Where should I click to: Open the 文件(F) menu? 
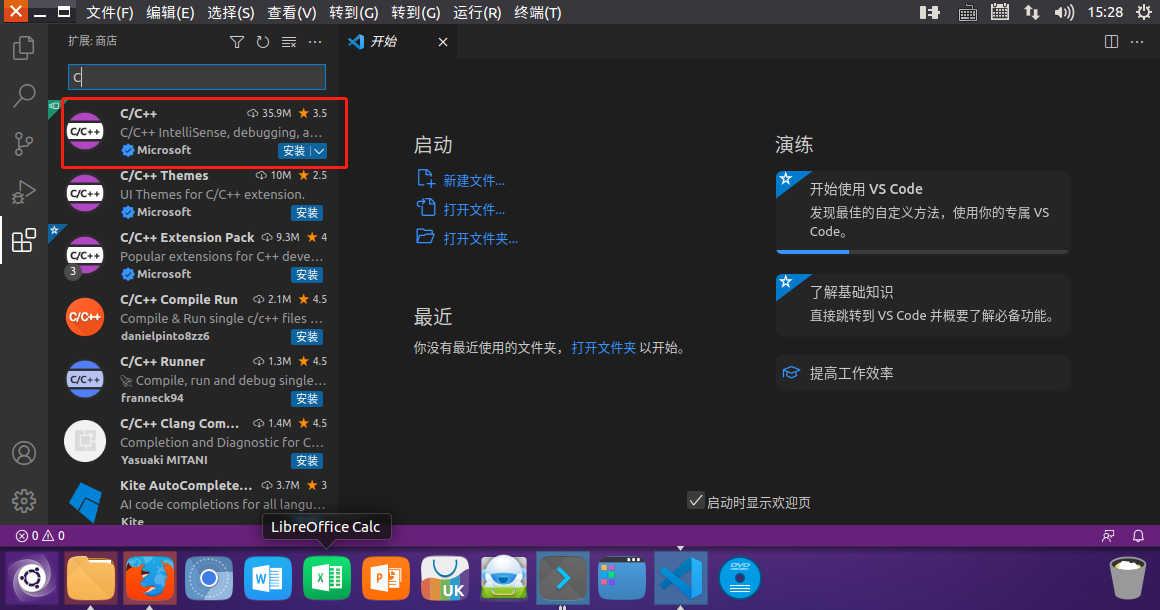pyautogui.click(x=109, y=13)
